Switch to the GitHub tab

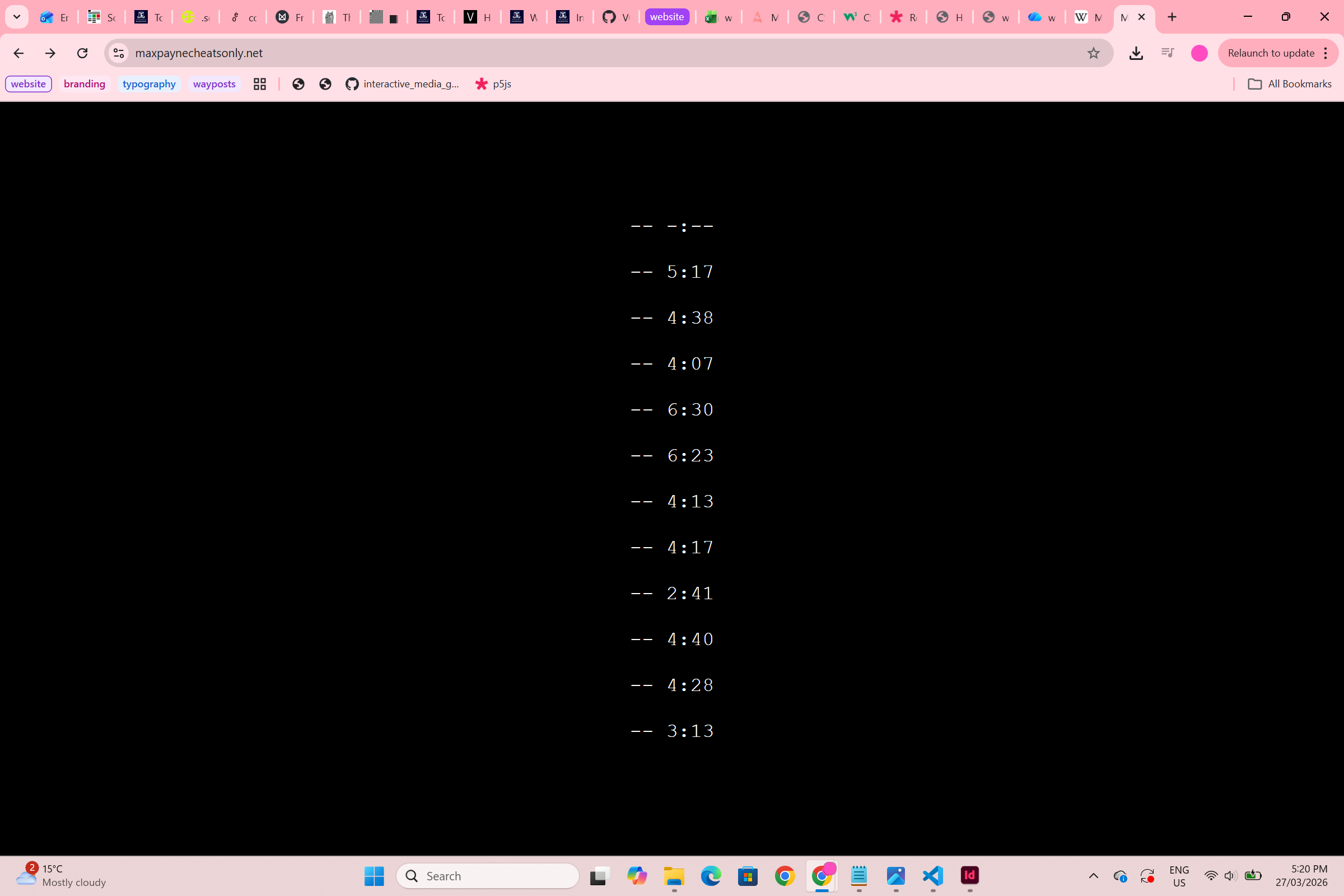tap(616, 17)
